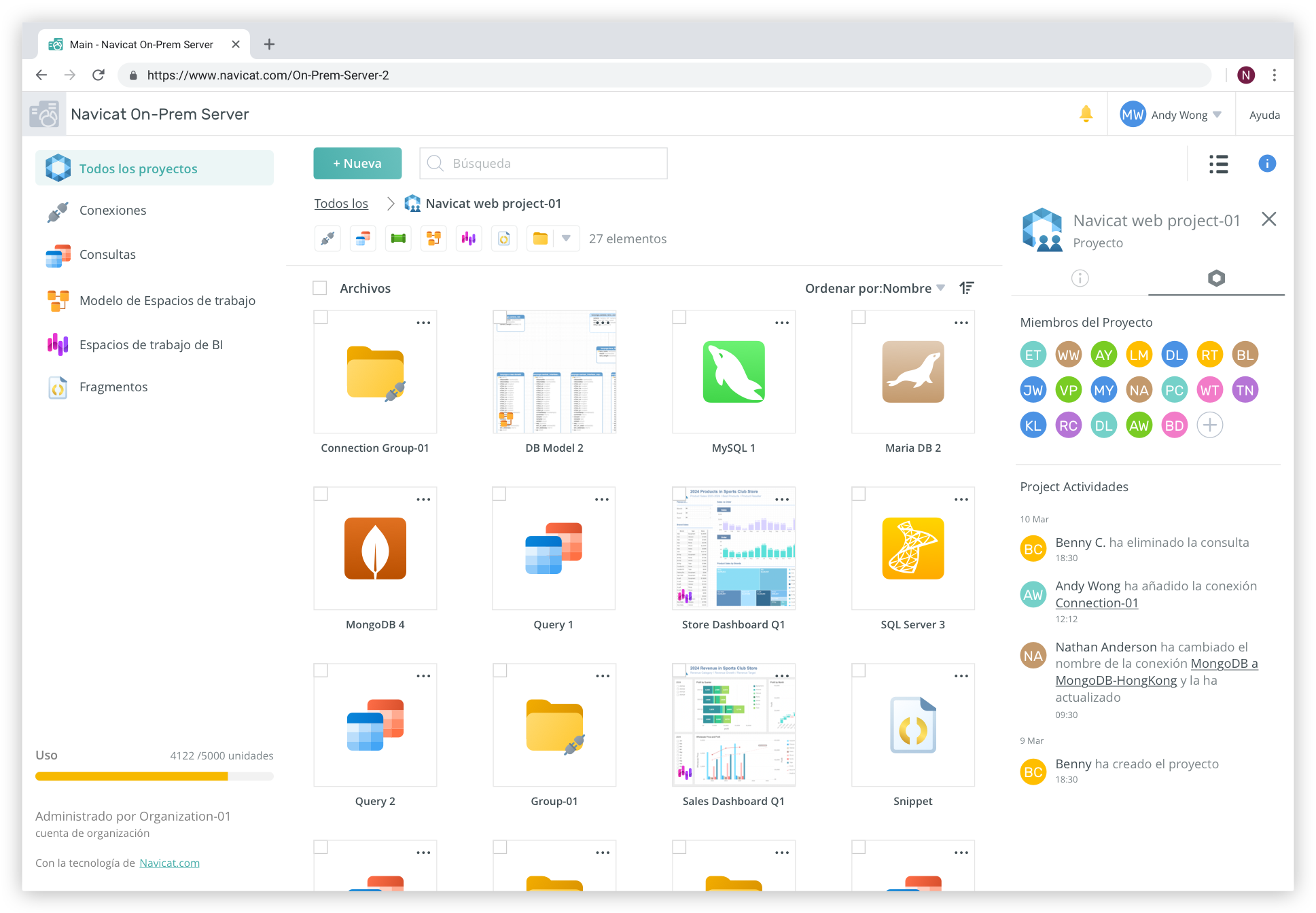Click the notification bell icon
The height and width of the screenshot is (913, 1316).
pyautogui.click(x=1086, y=114)
